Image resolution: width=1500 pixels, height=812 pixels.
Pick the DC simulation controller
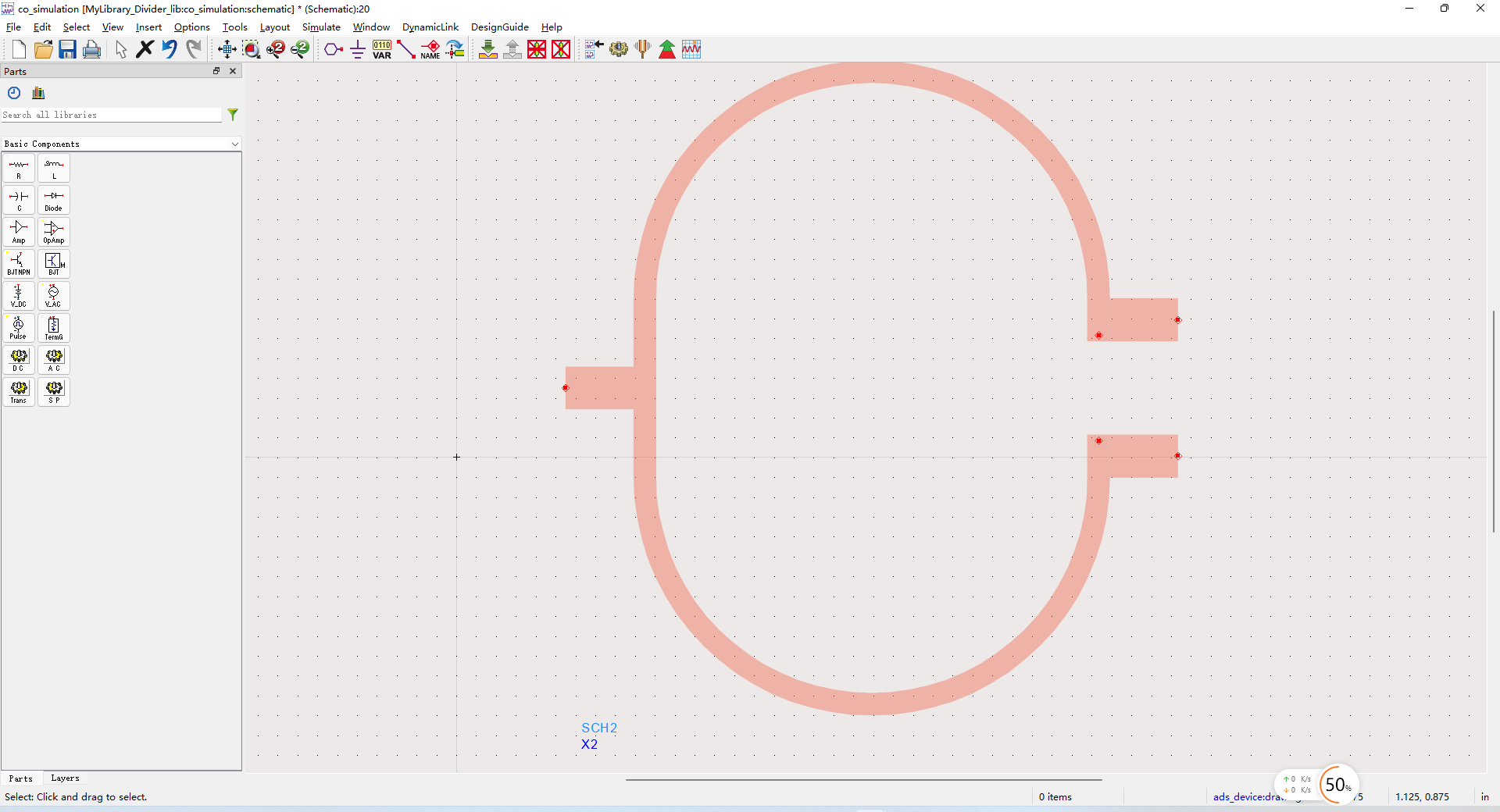[x=19, y=361]
